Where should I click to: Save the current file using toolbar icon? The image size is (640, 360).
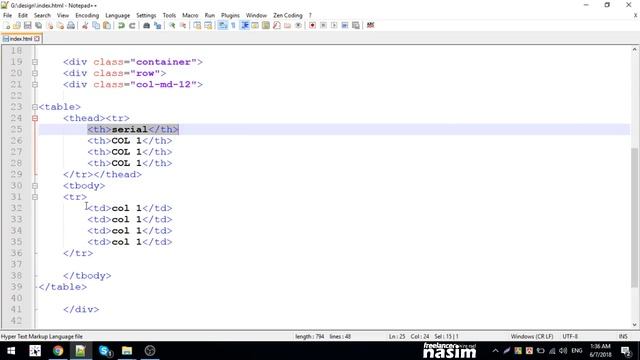tap(27, 25)
